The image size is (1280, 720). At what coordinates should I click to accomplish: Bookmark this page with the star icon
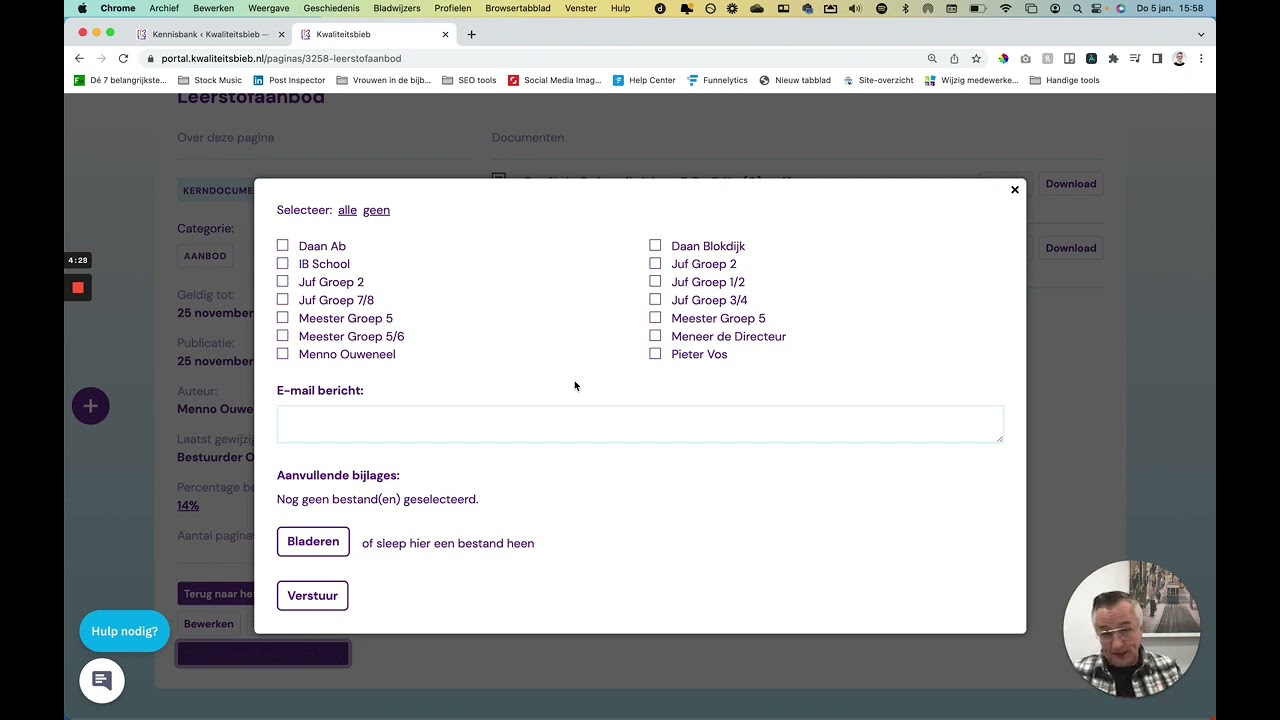(x=976, y=58)
